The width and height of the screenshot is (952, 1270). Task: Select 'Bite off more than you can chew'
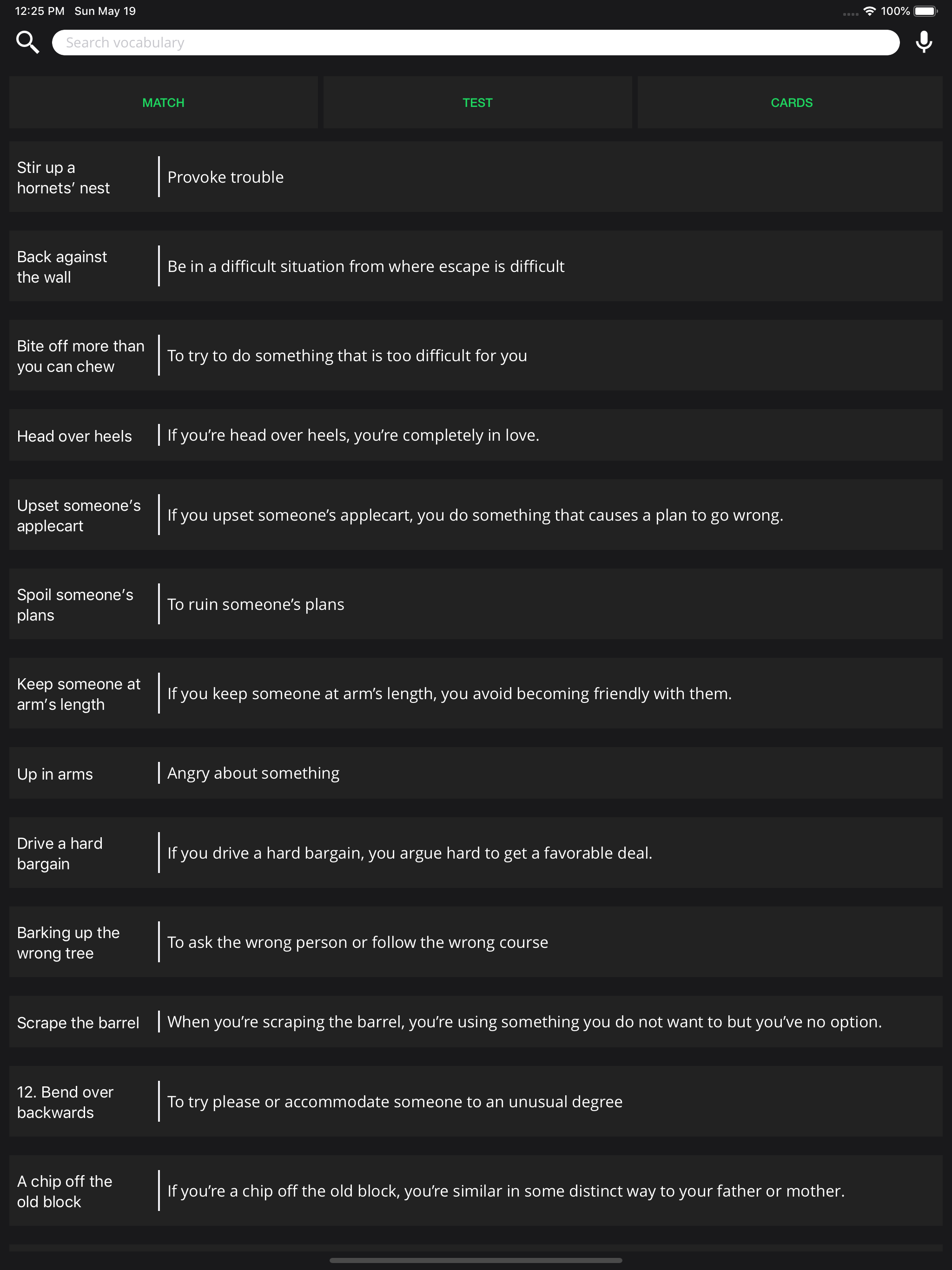click(476, 356)
